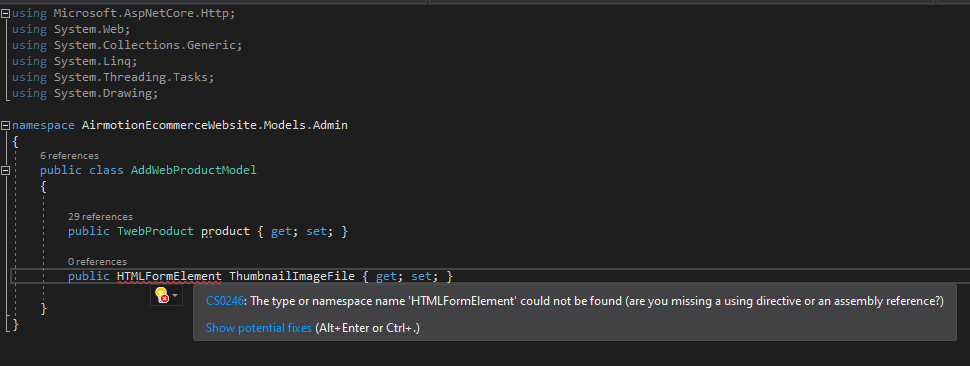Viewport: 970px width, 366px height.
Task: Collapse the using directives block
Action: pyautogui.click(x=6, y=13)
